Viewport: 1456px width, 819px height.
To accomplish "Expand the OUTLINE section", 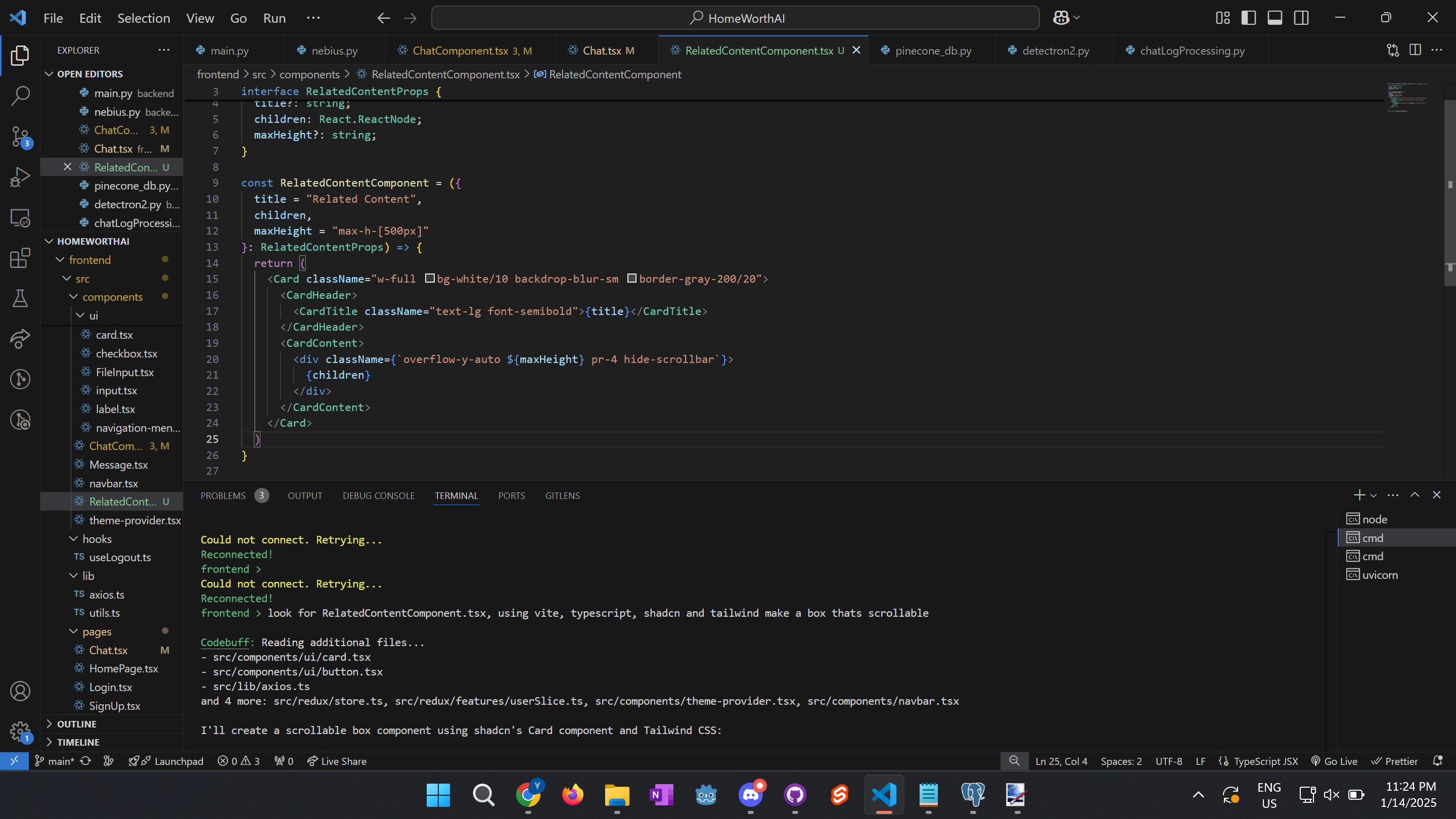I will (x=76, y=724).
